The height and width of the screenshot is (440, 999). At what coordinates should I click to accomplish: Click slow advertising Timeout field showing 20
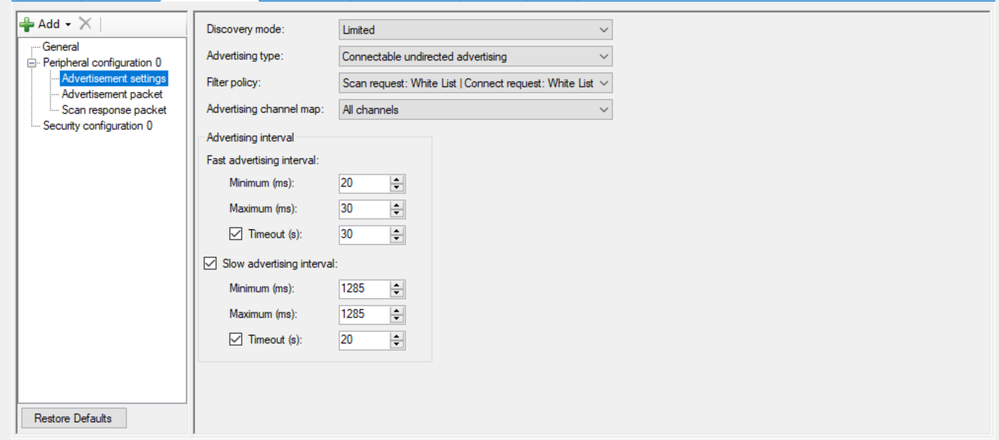(364, 340)
